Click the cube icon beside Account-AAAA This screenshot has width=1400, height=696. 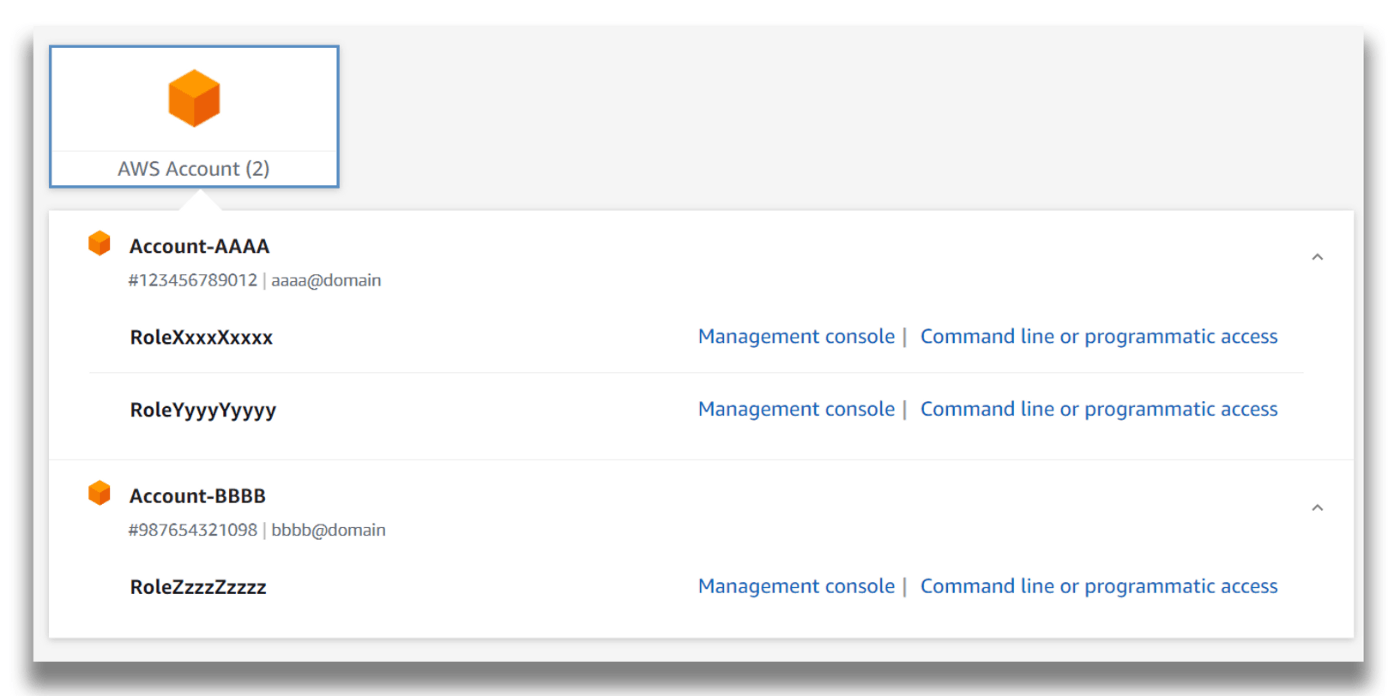99,243
